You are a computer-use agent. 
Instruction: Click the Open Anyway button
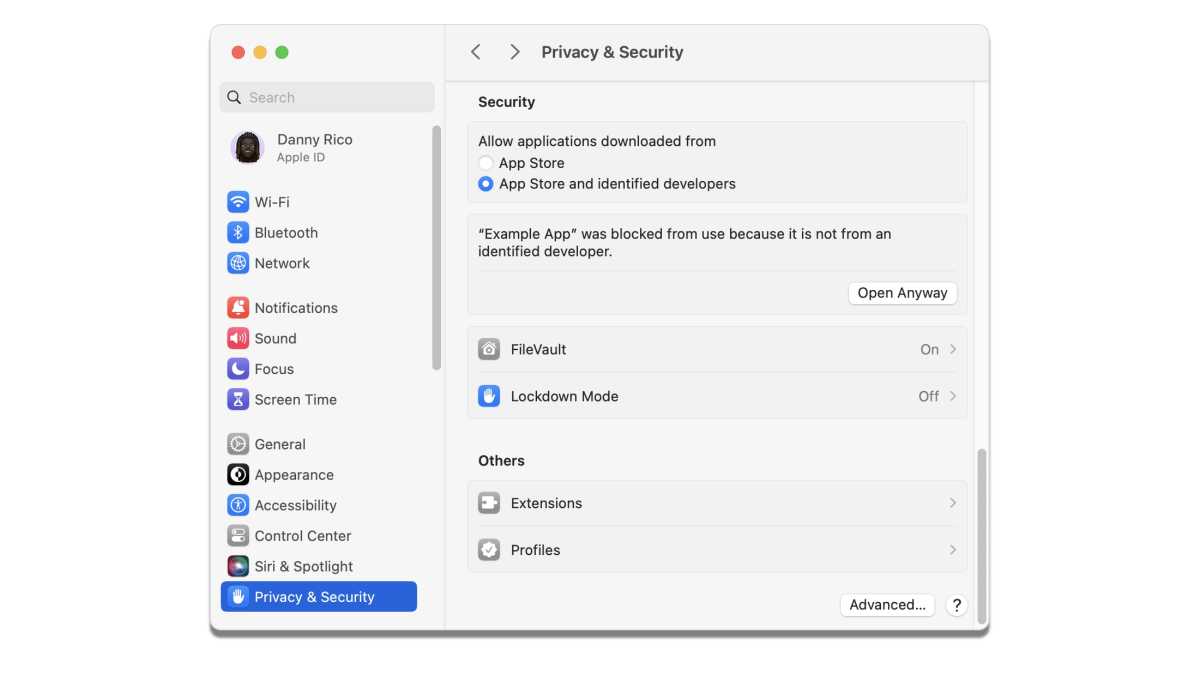click(x=902, y=293)
